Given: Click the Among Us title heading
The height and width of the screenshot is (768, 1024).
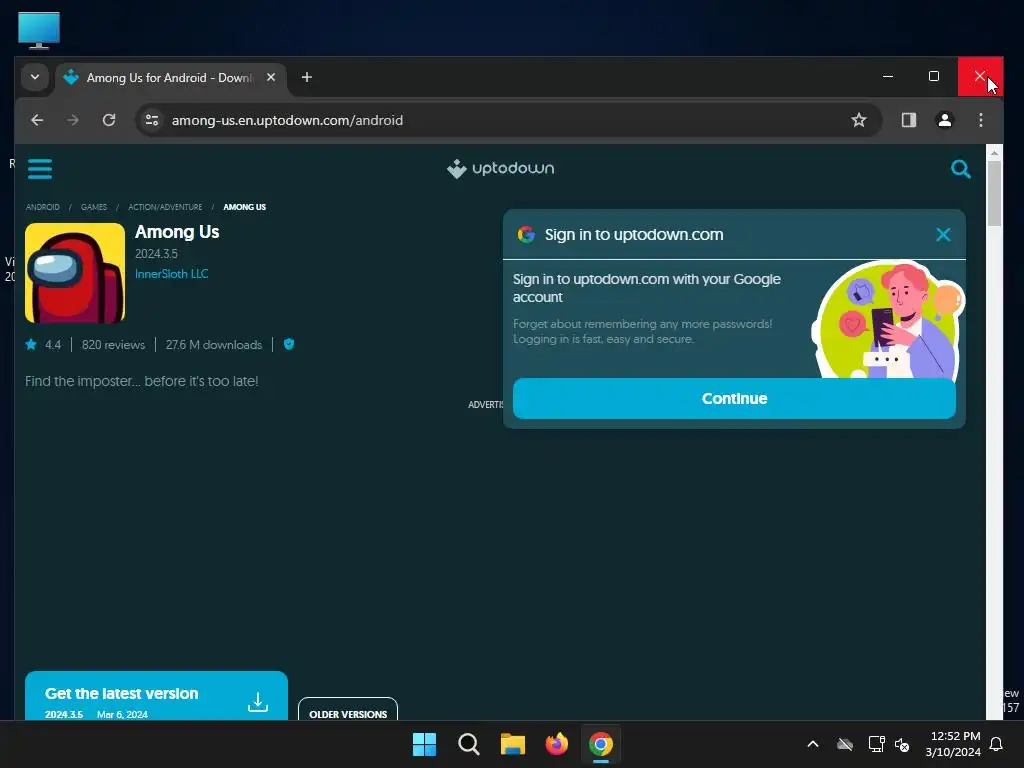Looking at the screenshot, I should [x=177, y=232].
